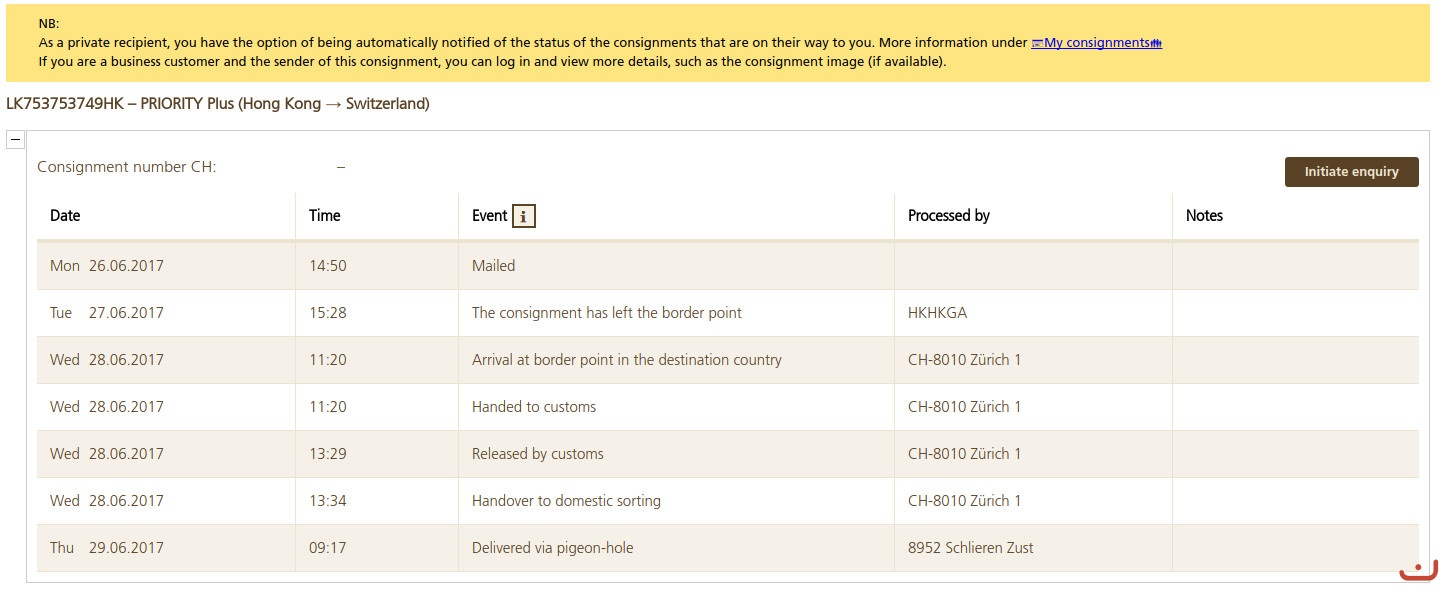Open the My consignments link
Image resolution: width=1443 pixels, height=594 pixels.
[x=1096, y=43]
